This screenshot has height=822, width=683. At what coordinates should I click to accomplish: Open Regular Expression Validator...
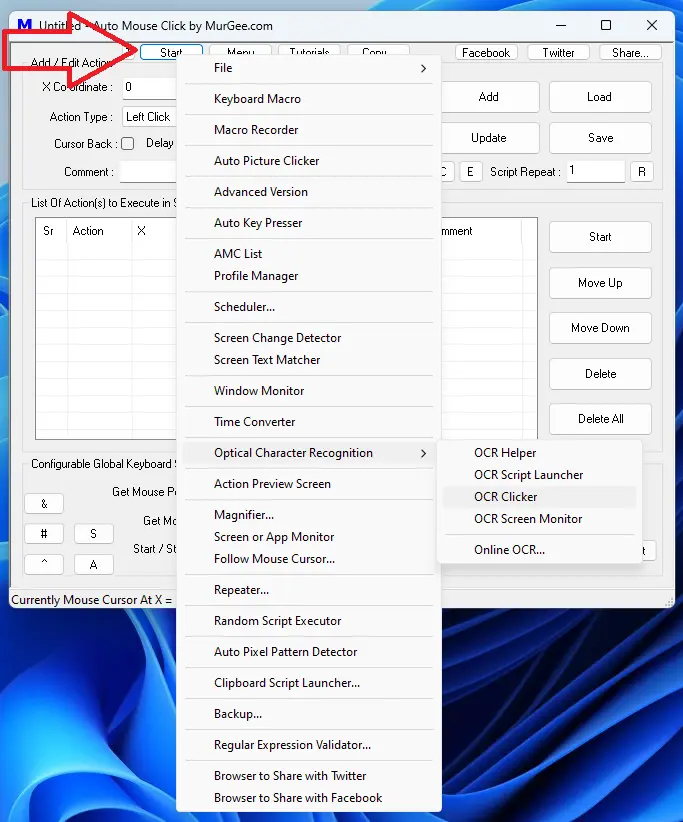tap(309, 745)
